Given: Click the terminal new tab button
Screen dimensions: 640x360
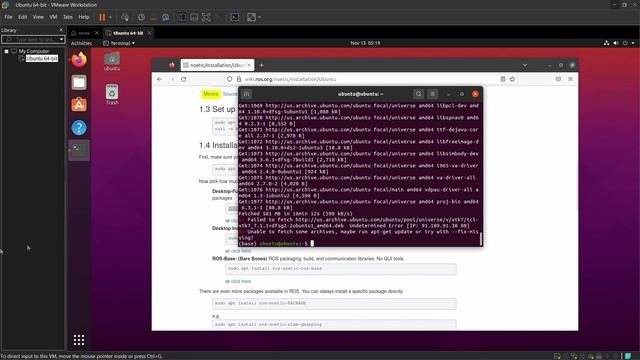Looking at the screenshot, I should point(247,94).
